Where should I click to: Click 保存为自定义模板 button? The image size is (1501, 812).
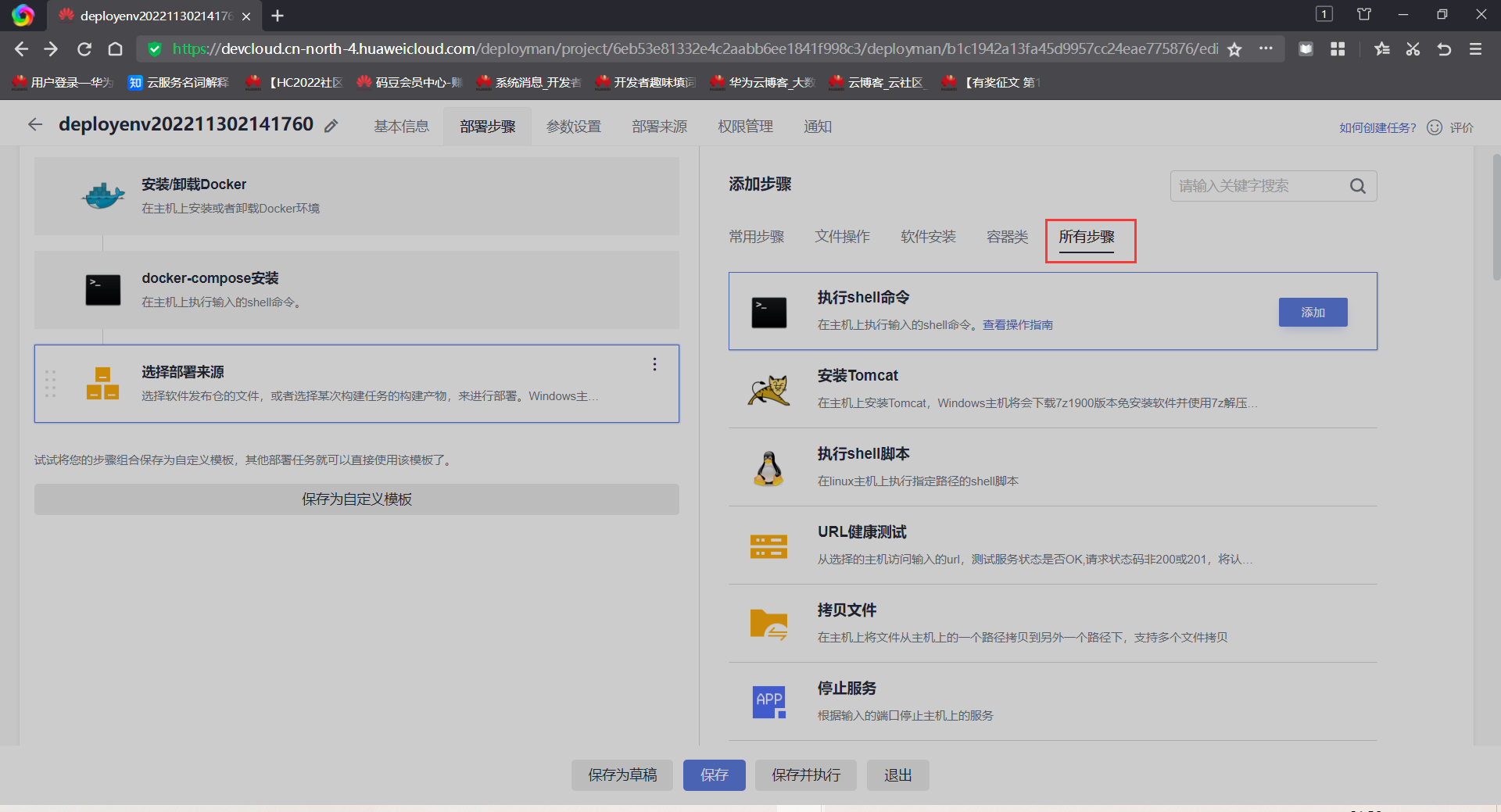pos(356,499)
